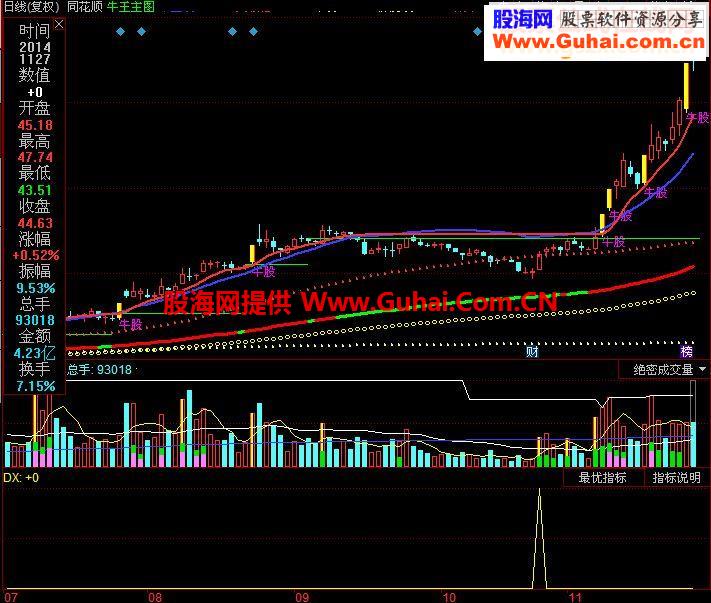Image resolution: width=711 pixels, height=603 pixels.
Task: Click the opening price 45.18
Action: click(x=35, y=125)
